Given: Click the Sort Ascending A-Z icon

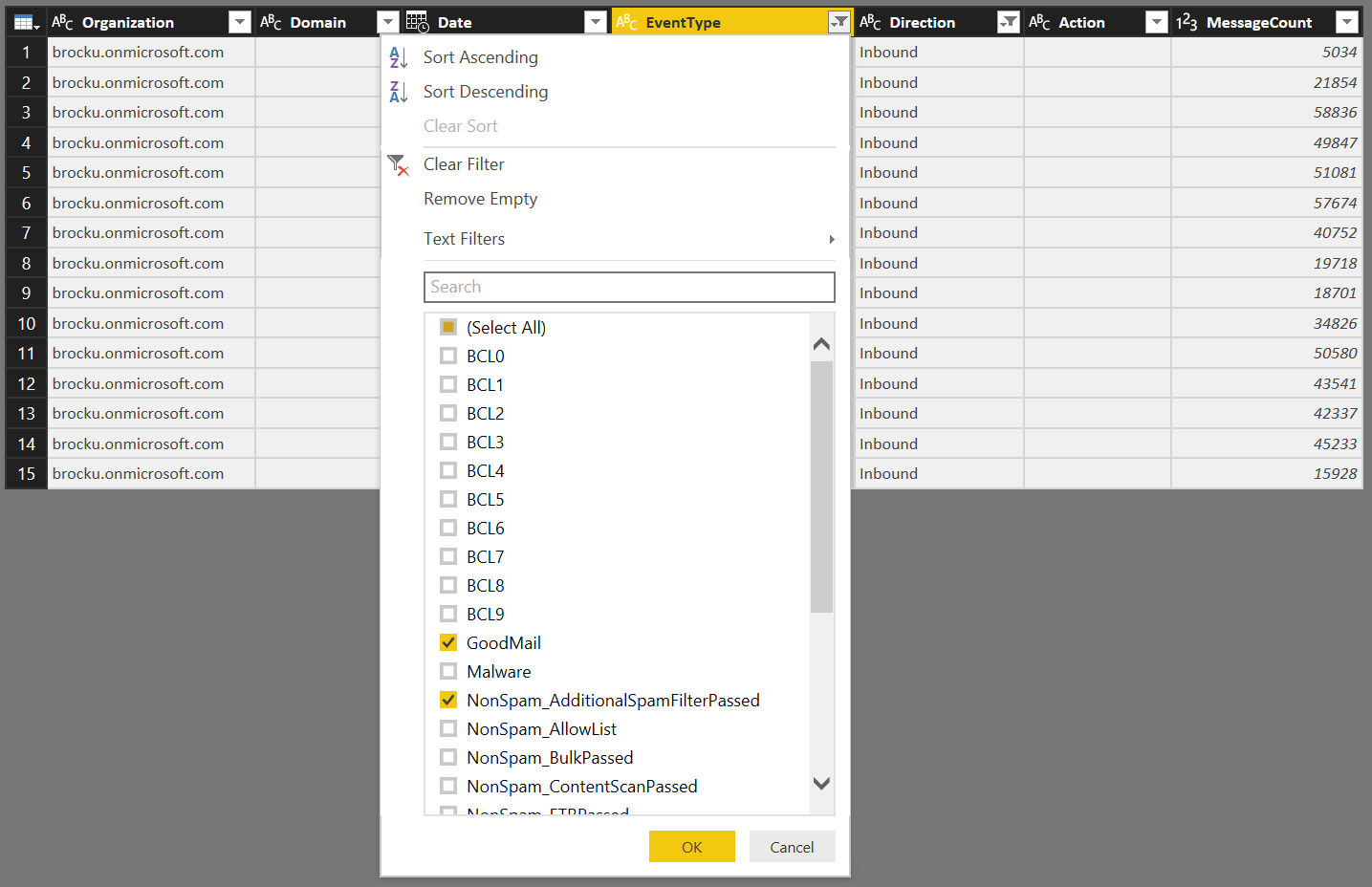Looking at the screenshot, I should [x=399, y=57].
